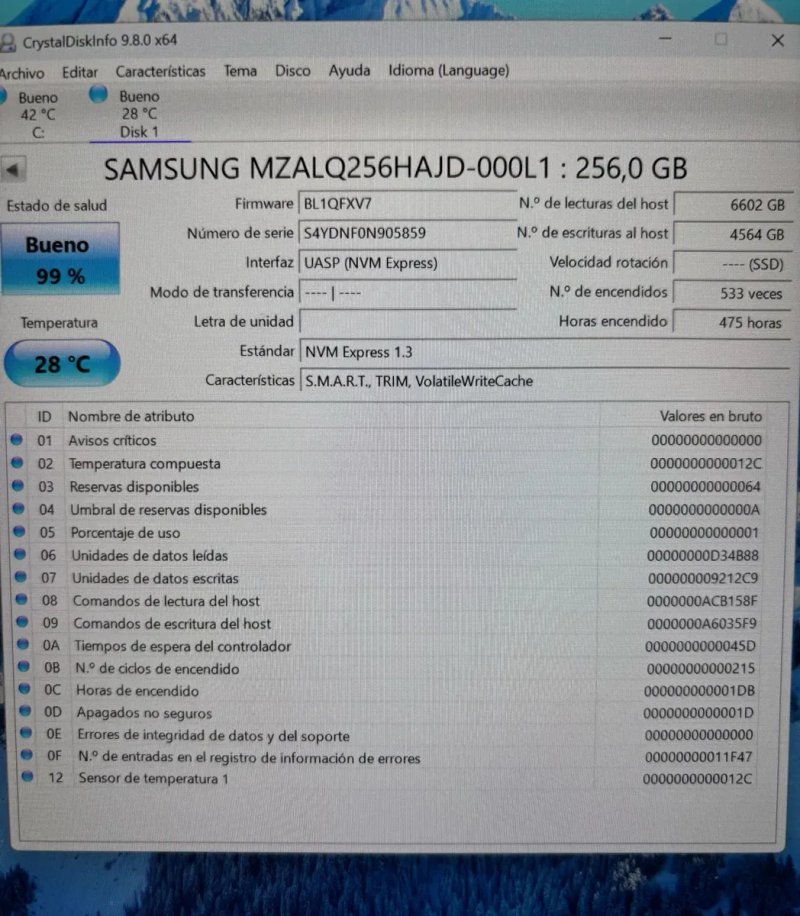Click the CrystalDiskInfo title bar app icon
Image resolution: width=800 pixels, height=916 pixels.
click(8, 41)
